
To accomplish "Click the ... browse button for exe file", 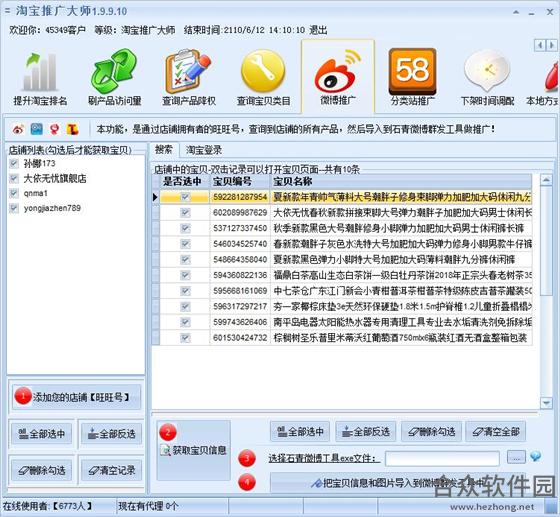I will [x=516, y=457].
